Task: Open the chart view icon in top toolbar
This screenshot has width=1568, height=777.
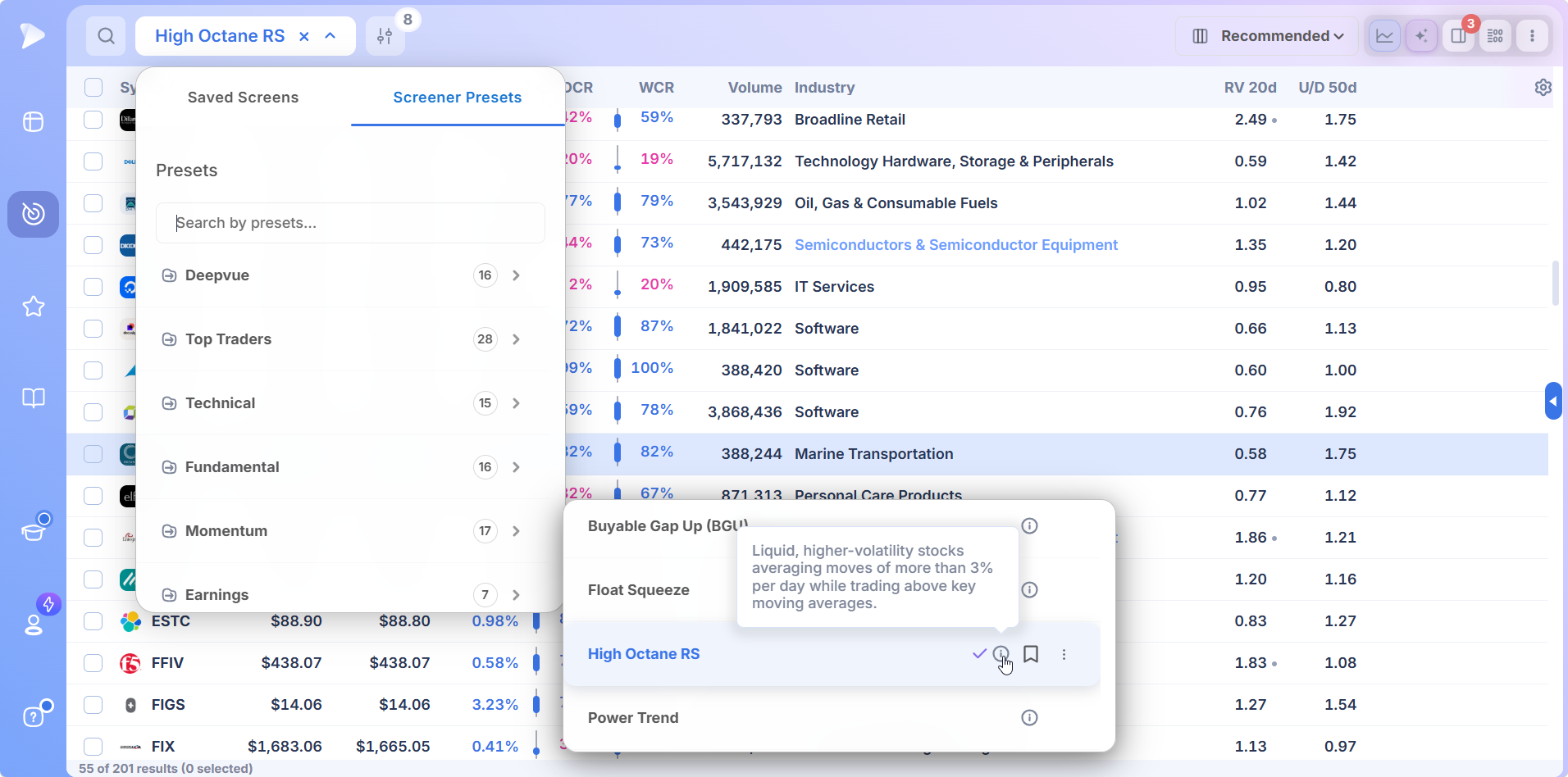Action: pyautogui.click(x=1384, y=36)
